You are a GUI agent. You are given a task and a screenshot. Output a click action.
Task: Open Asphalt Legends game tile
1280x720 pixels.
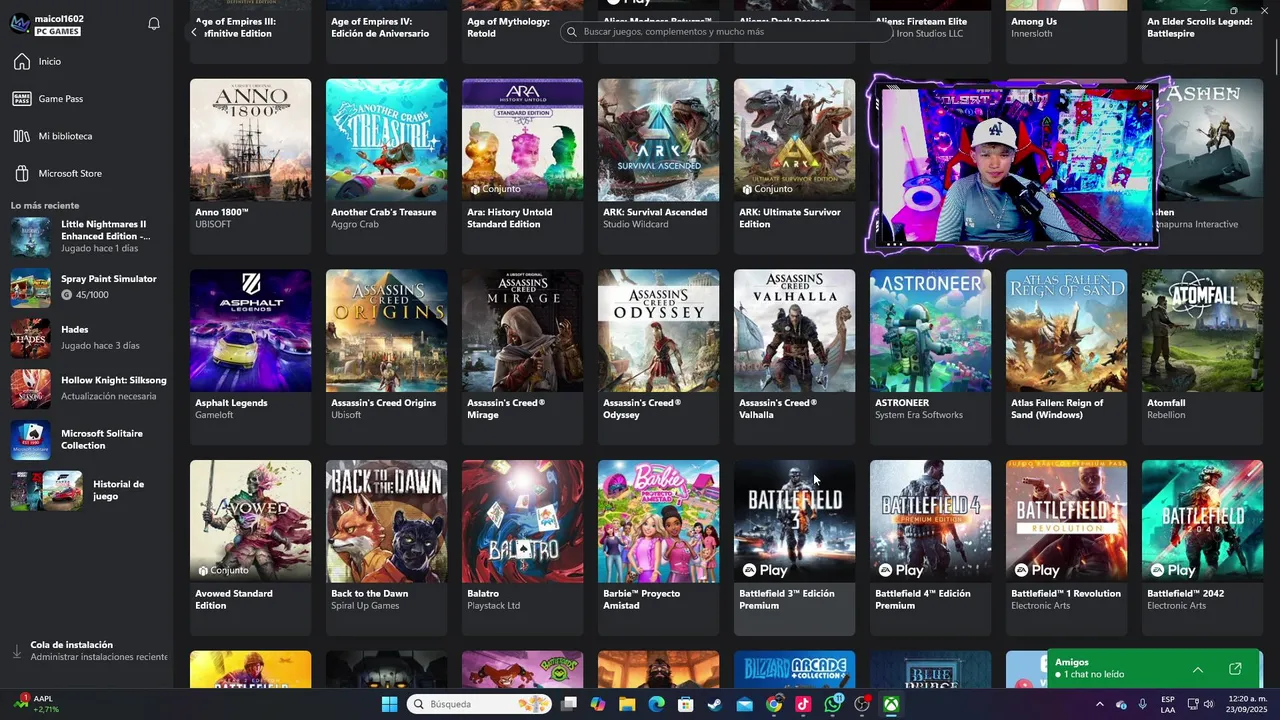pos(250,357)
